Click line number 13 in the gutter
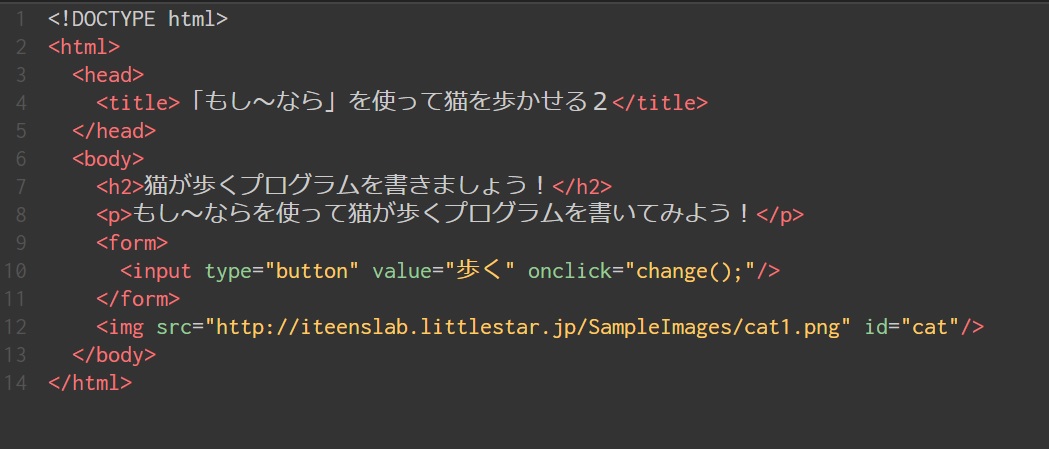Viewport: 1049px width, 449px height. 17,354
